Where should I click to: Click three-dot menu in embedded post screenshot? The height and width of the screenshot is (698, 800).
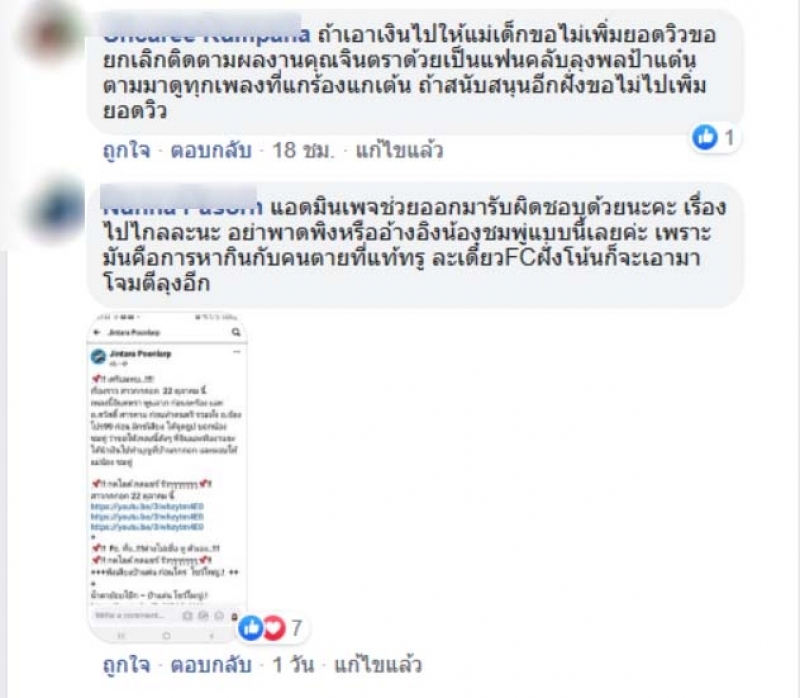[237, 352]
